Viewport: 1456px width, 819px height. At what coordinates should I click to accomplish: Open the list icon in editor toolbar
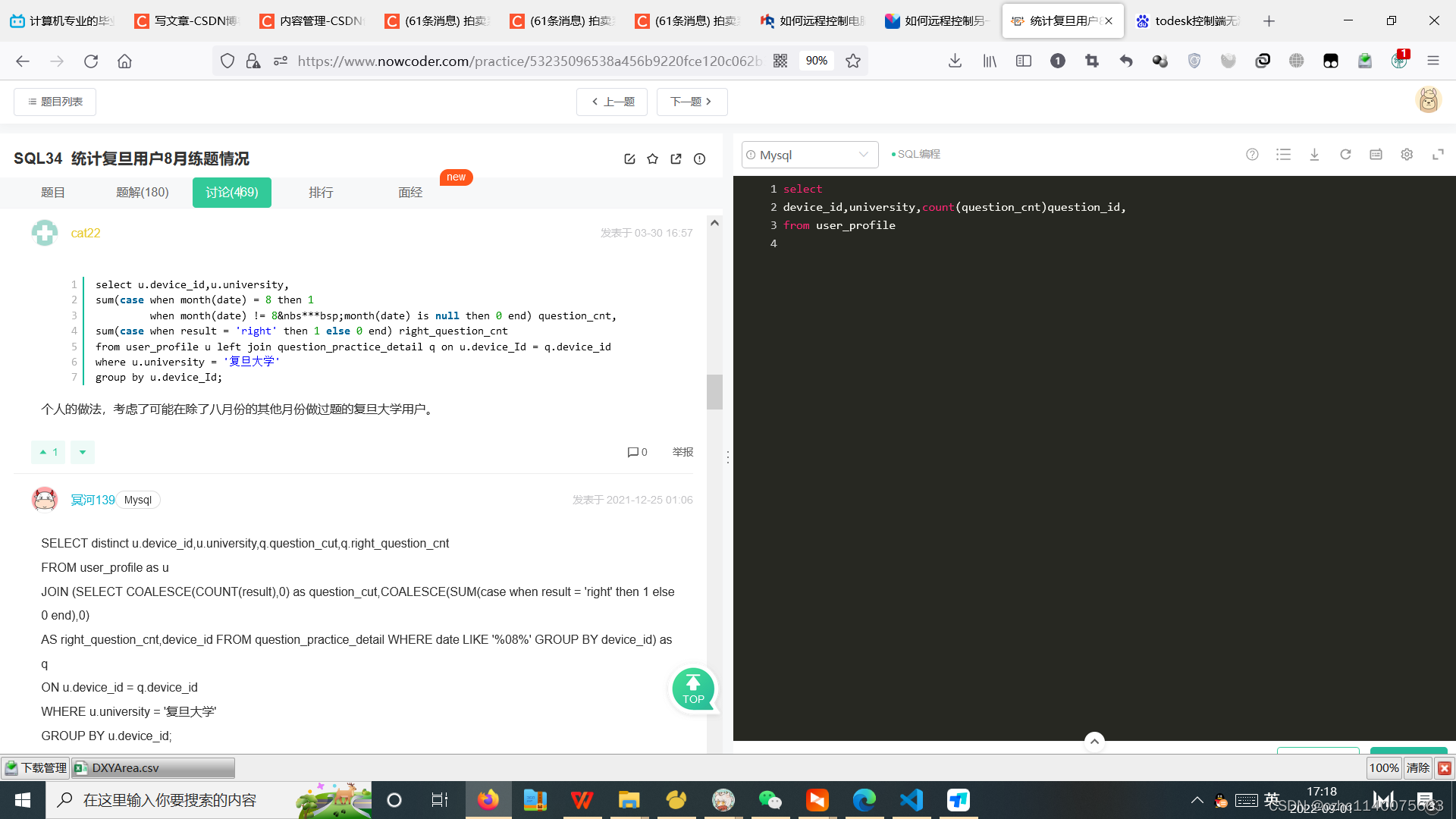tap(1283, 154)
